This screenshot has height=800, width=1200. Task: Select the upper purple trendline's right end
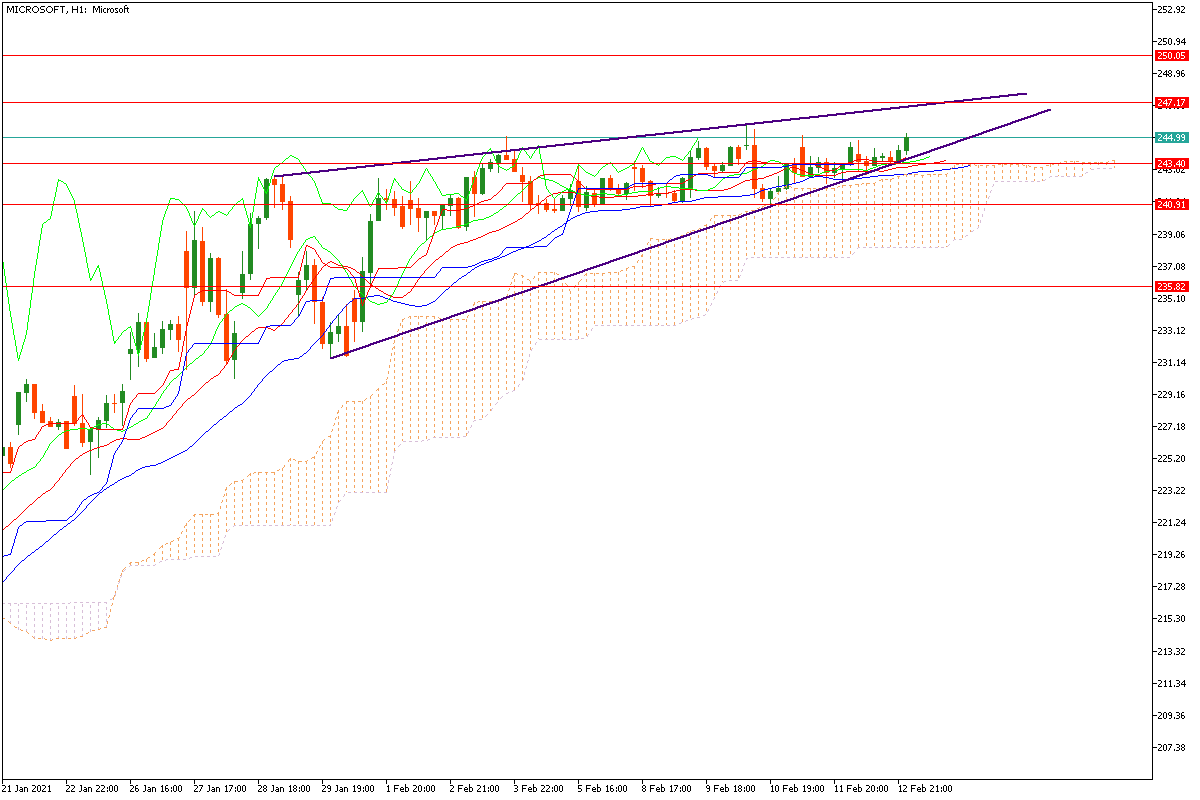[1026, 94]
